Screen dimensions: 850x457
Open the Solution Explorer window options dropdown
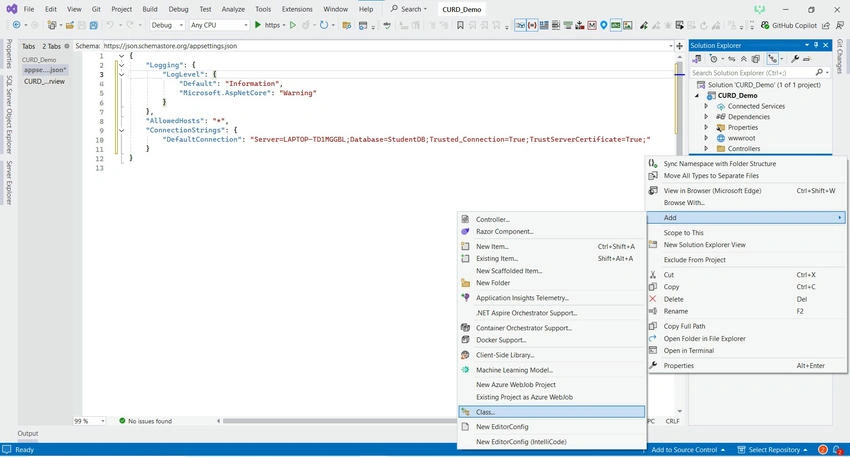pos(807,46)
